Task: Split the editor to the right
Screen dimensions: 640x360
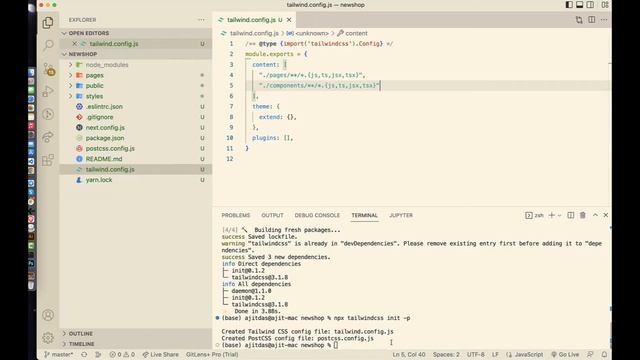Action: coord(591,20)
